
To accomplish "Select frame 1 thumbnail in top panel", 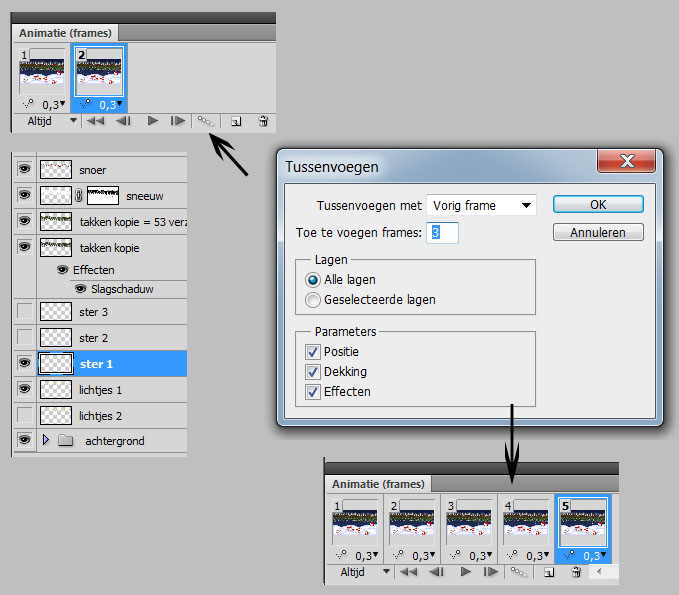I will pos(42,72).
